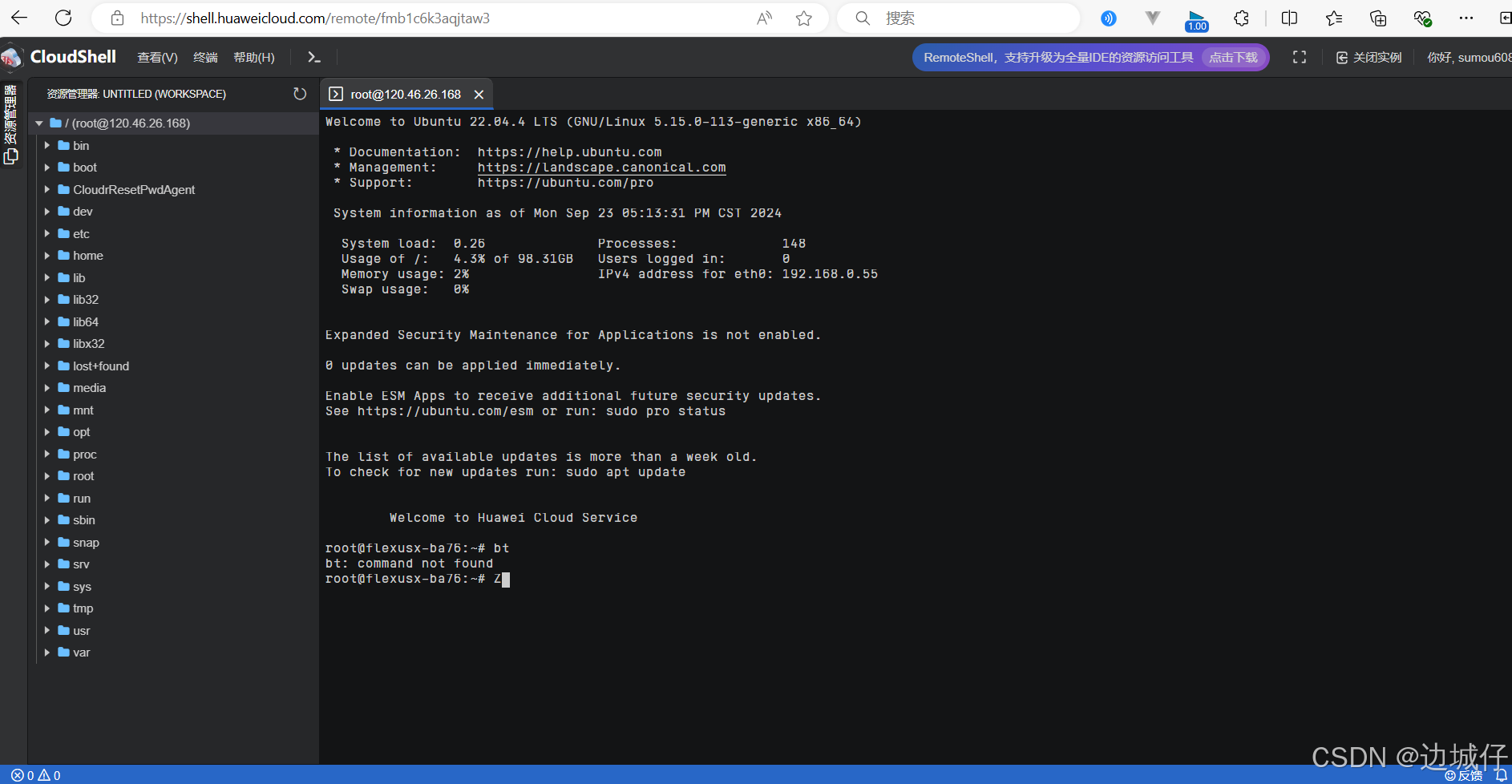The height and width of the screenshot is (784, 1512).
Task: Open the favorites list icon
Action: tap(1334, 18)
